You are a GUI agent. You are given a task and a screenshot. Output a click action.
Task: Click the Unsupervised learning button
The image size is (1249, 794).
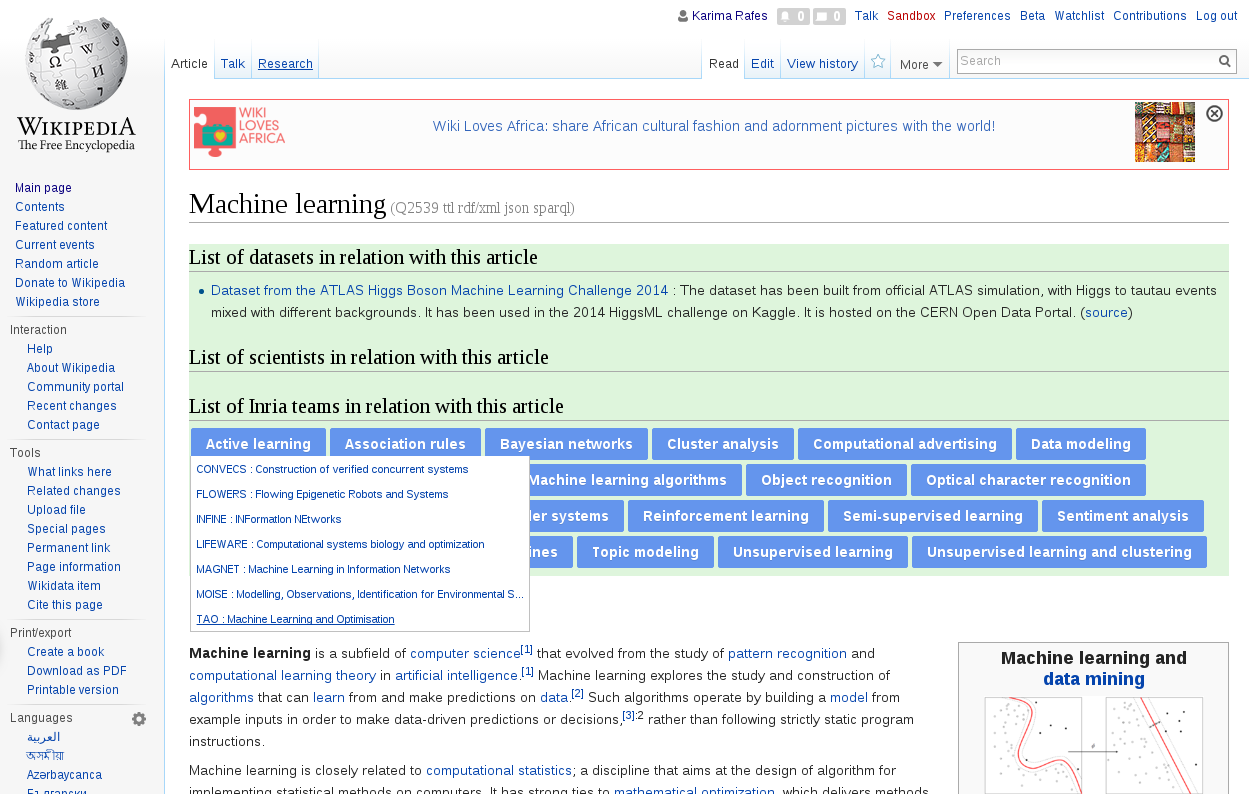tap(813, 552)
